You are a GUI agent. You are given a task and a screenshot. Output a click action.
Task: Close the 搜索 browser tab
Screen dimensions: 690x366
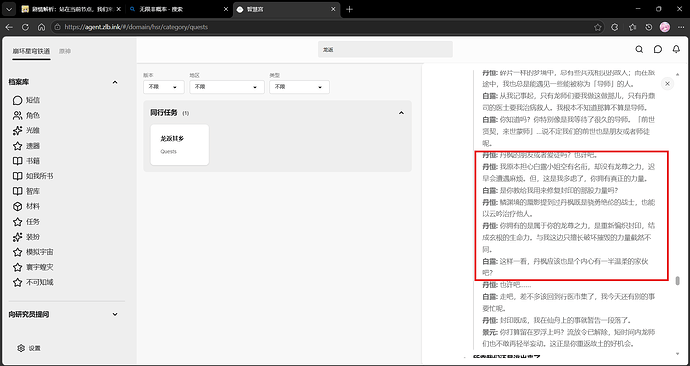226,9
